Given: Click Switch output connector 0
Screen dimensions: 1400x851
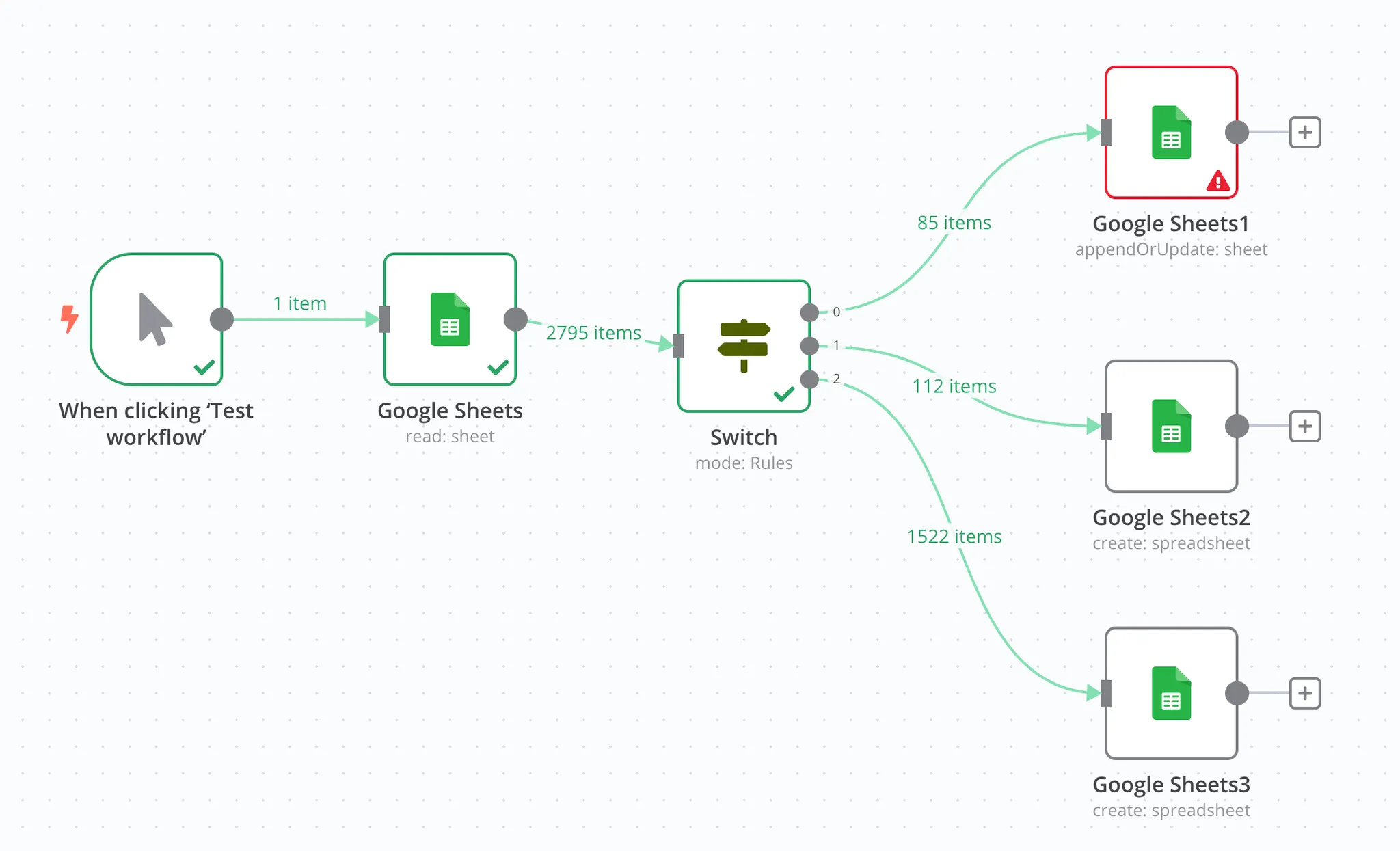Looking at the screenshot, I should (x=809, y=312).
